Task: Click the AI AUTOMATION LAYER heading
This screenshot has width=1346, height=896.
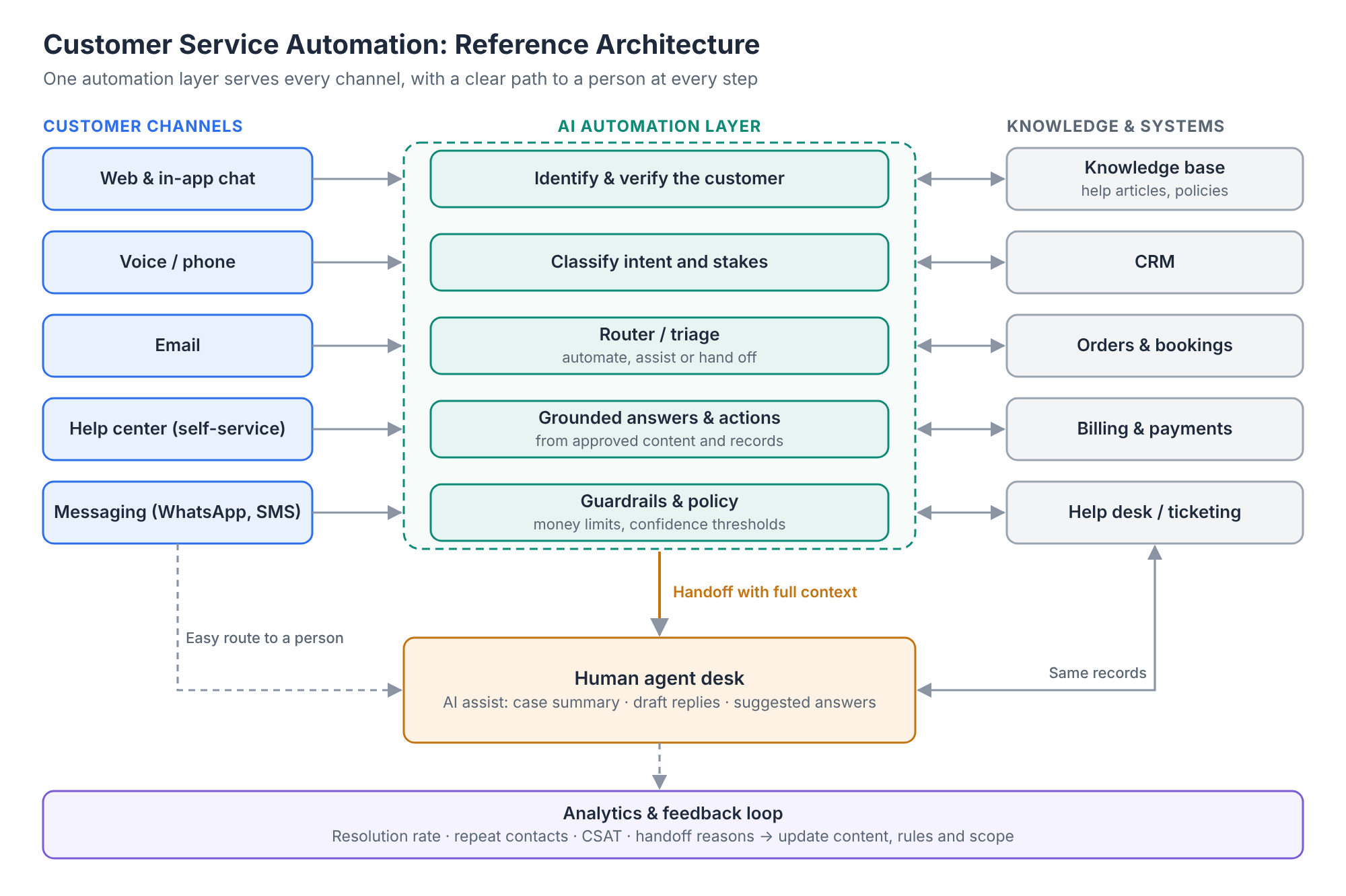Action: pos(660,126)
